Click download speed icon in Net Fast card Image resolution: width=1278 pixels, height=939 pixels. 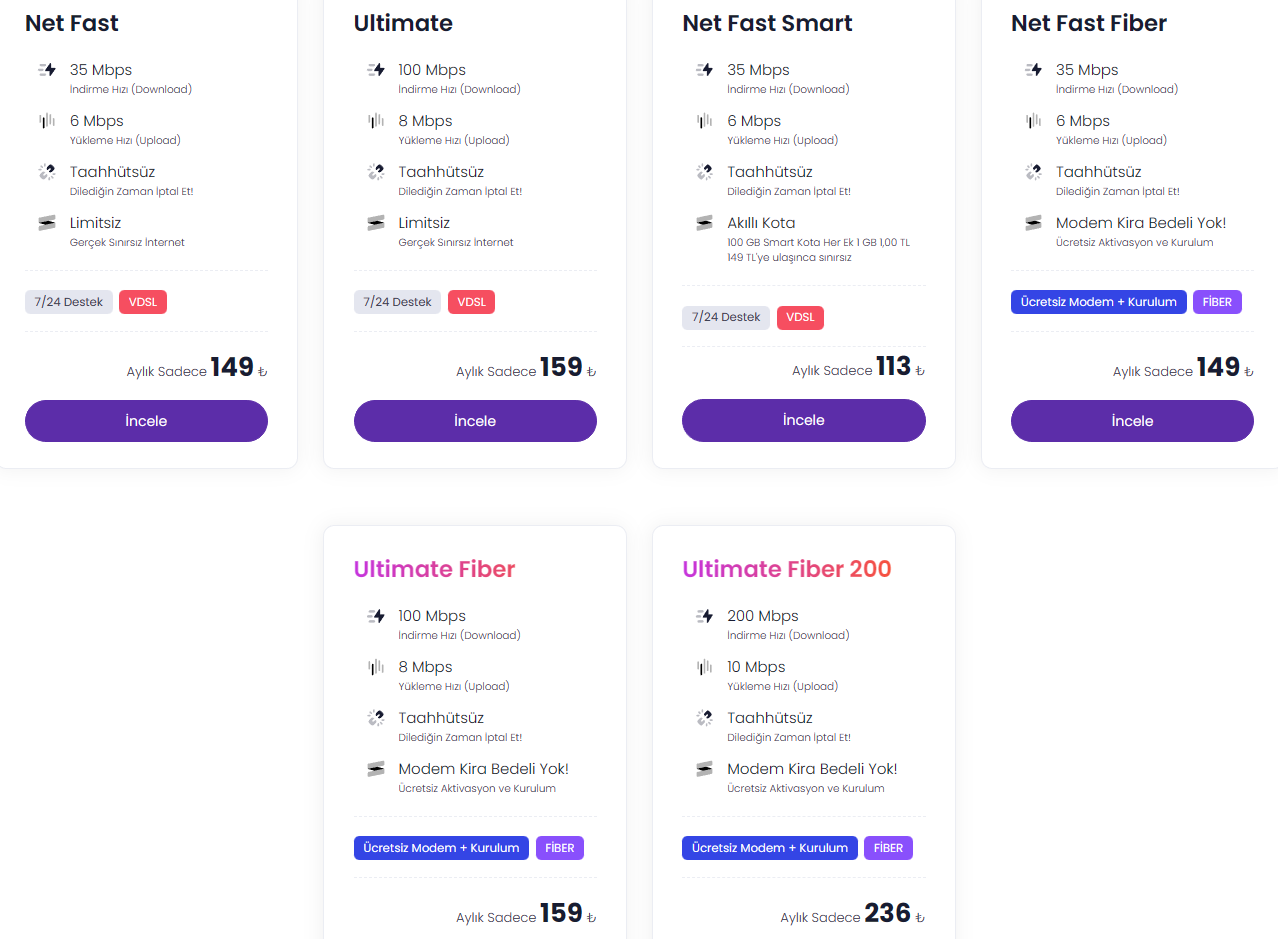click(x=47, y=70)
